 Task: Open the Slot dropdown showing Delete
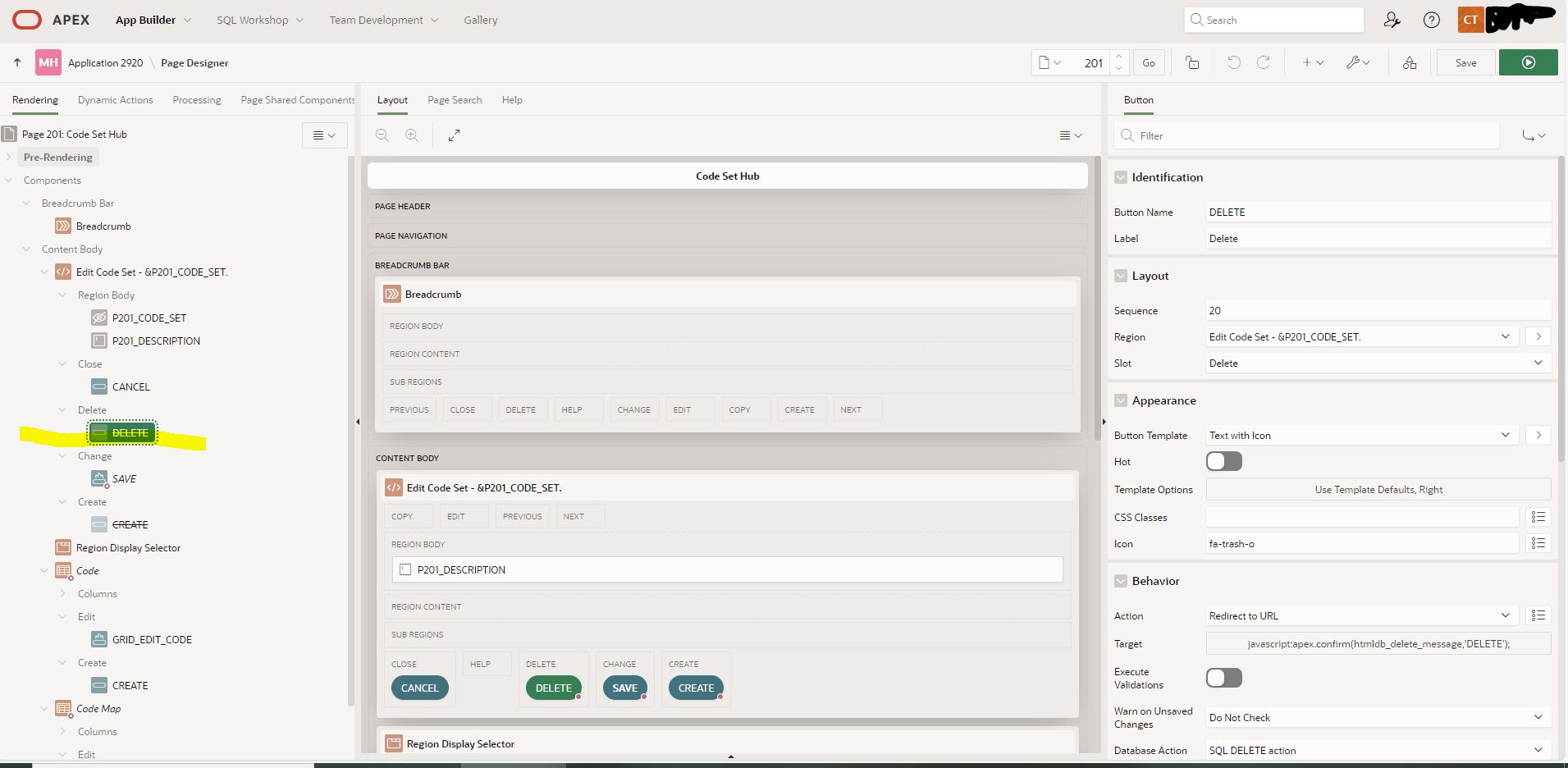(x=1376, y=363)
